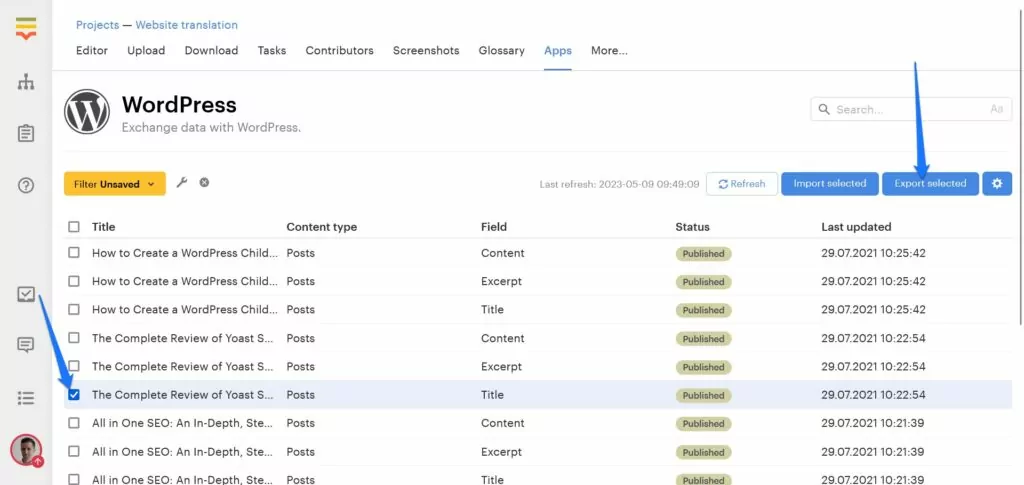Click the Refresh button
Screen dimensions: 1024x485
point(742,184)
